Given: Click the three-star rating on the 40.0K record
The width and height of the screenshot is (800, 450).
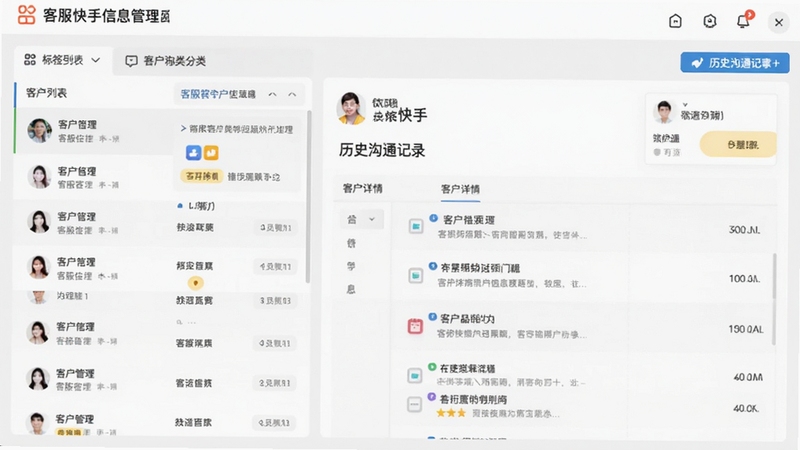Looking at the screenshot, I should tap(451, 413).
